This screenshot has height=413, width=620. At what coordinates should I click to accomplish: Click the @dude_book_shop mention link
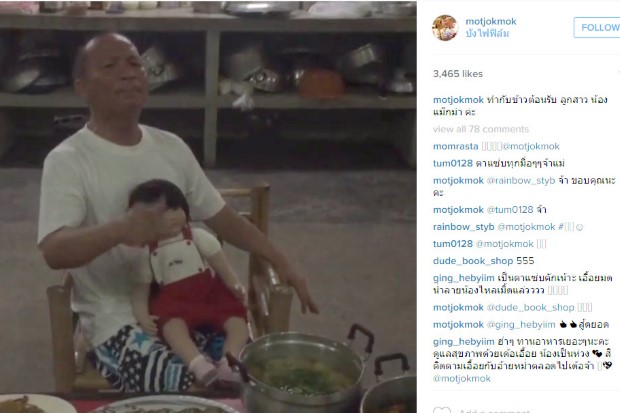click(x=530, y=307)
